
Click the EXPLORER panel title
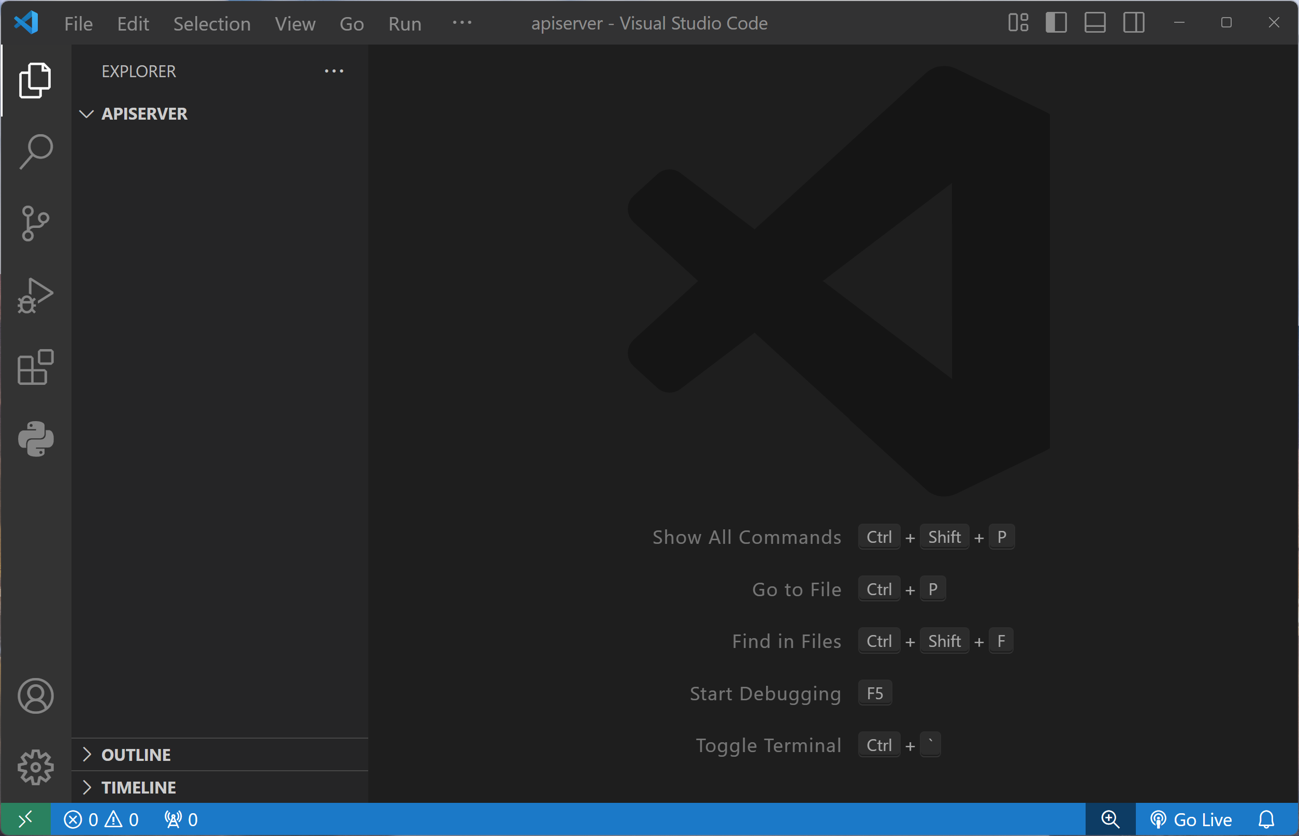[x=139, y=71]
